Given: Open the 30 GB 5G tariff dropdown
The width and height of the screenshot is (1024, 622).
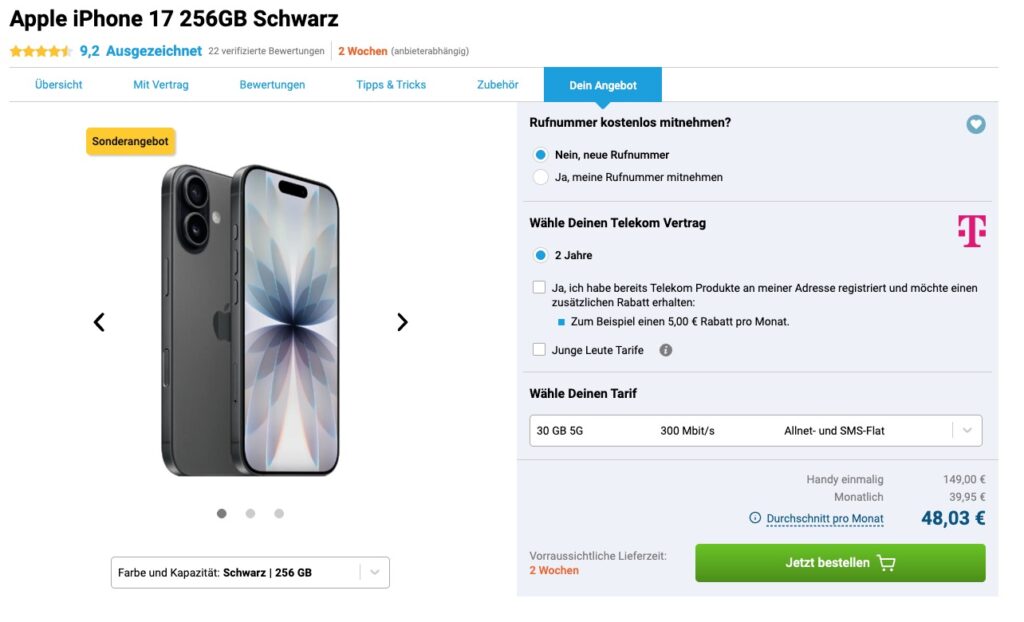Looking at the screenshot, I should [755, 431].
